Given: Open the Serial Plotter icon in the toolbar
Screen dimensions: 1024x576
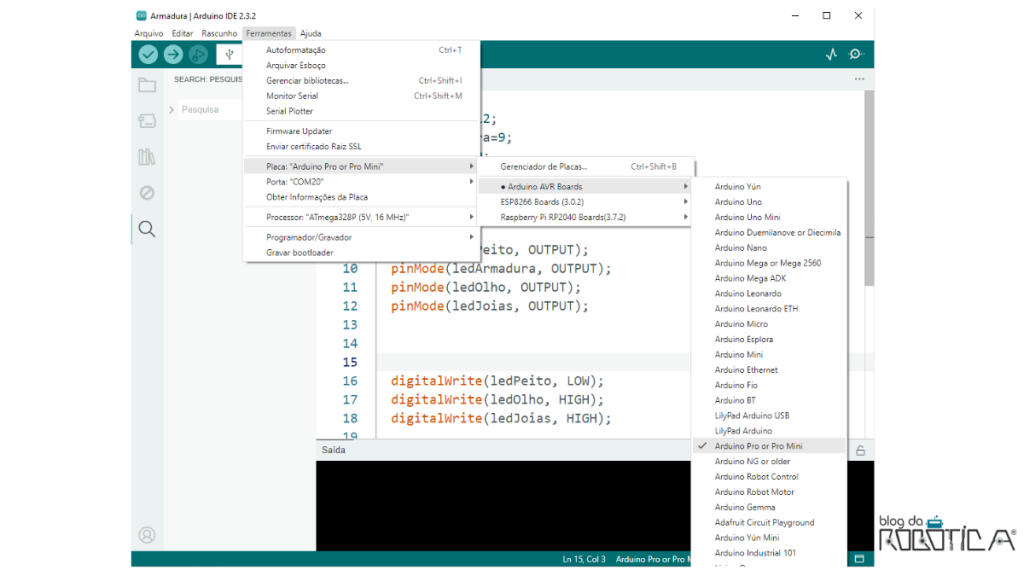Looking at the screenshot, I should (831, 54).
